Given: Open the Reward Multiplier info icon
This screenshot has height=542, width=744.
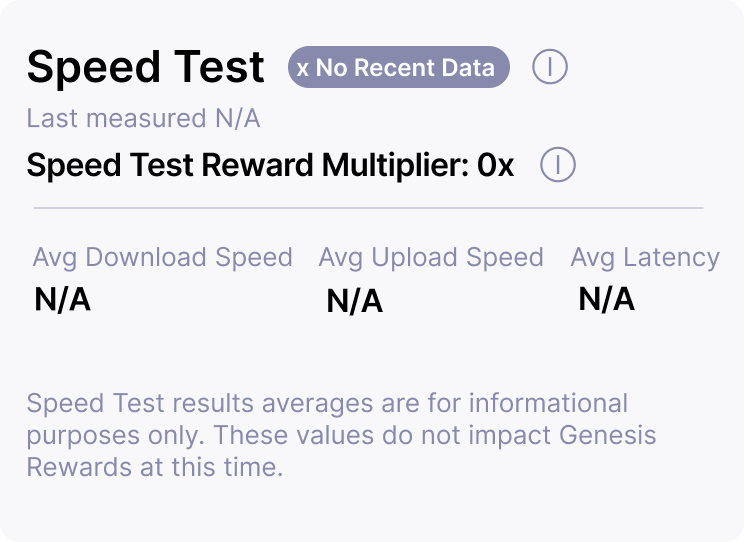Looking at the screenshot, I should [557, 165].
